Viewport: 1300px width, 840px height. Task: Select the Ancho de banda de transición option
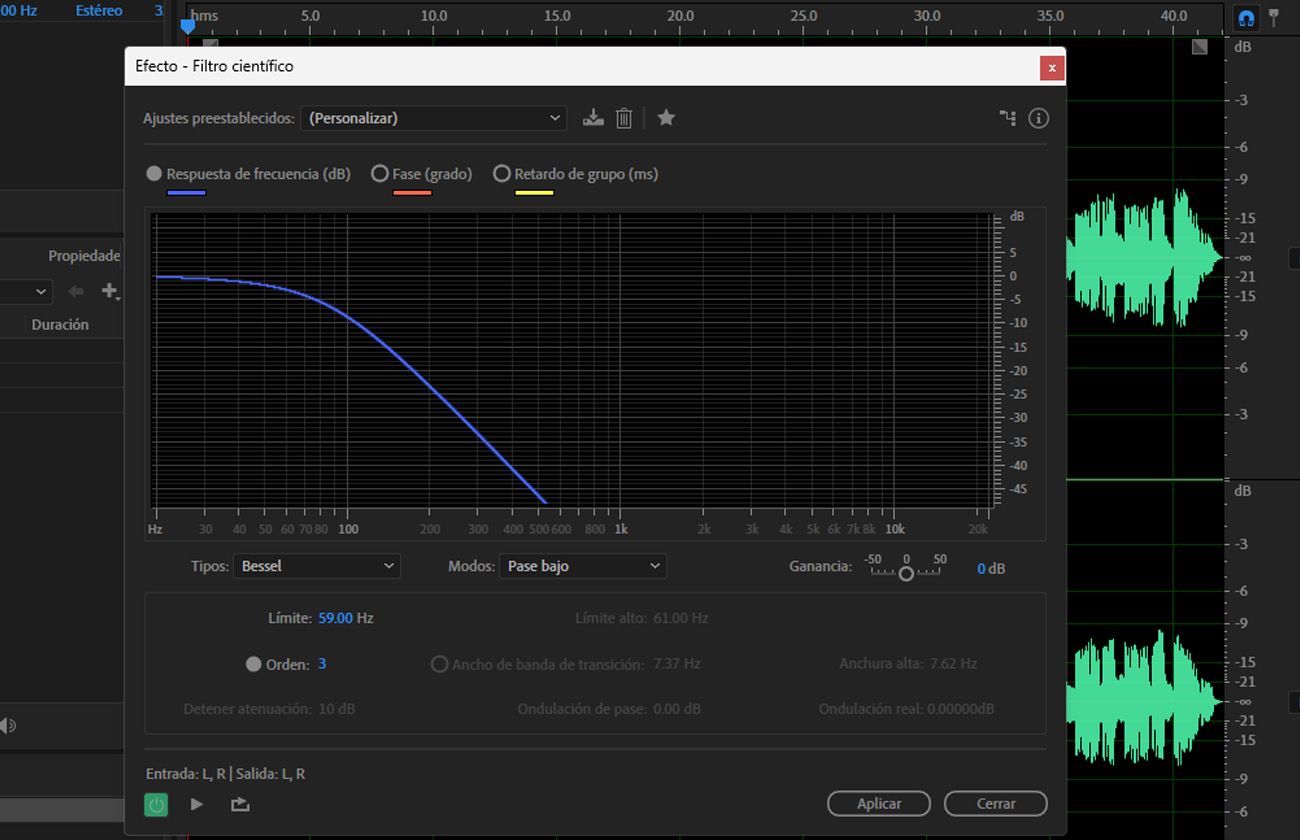tap(439, 664)
